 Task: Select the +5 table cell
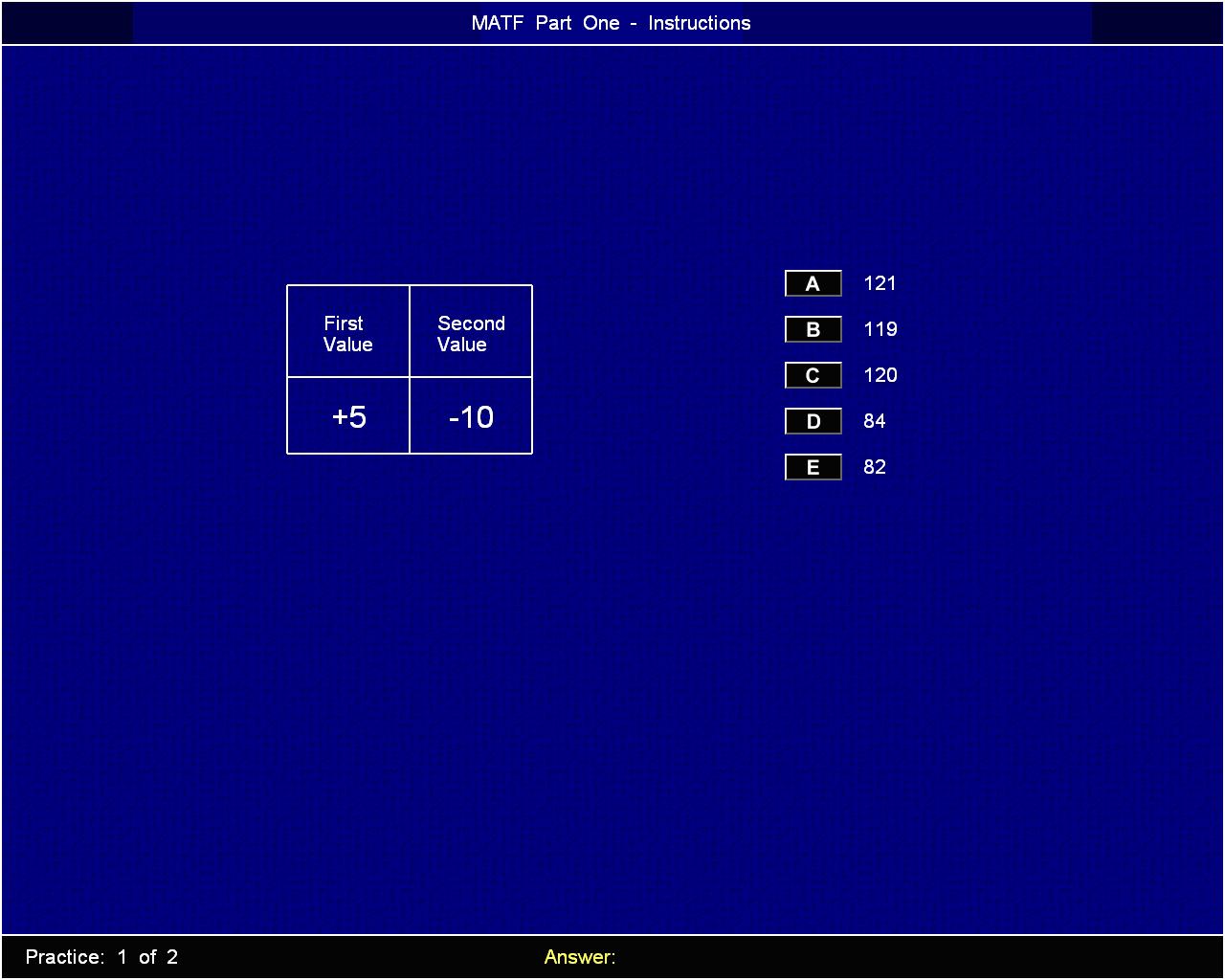pyautogui.click(x=348, y=417)
